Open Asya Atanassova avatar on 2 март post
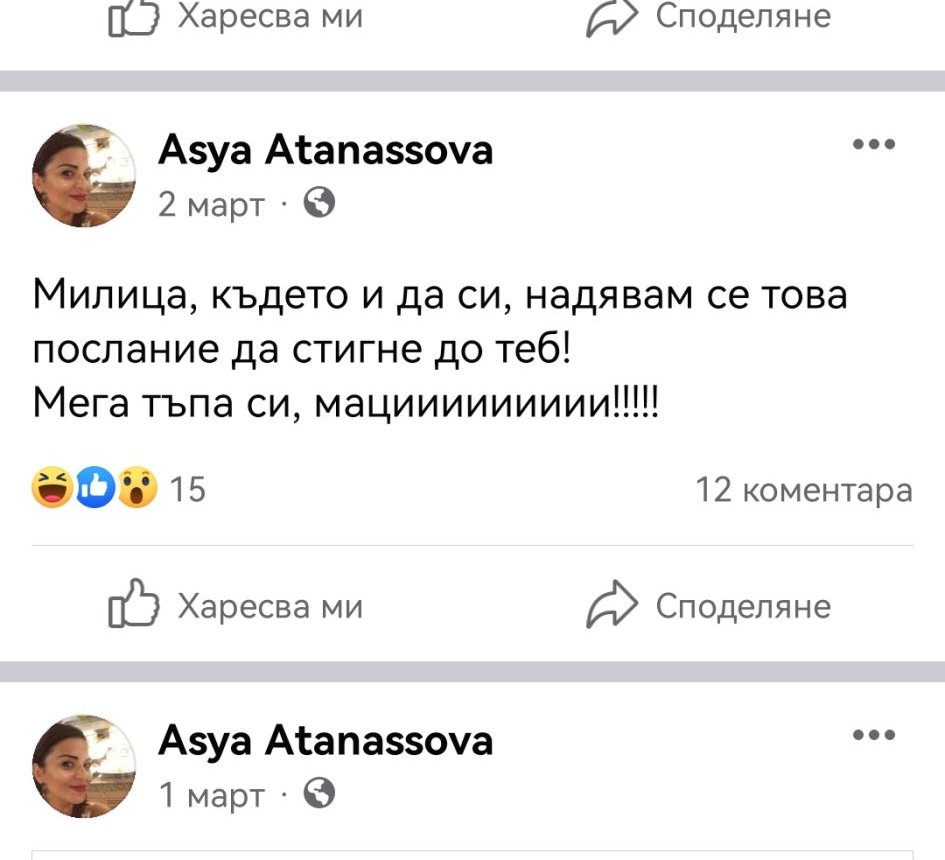Viewport: 945px width, 860px height. tap(85, 176)
